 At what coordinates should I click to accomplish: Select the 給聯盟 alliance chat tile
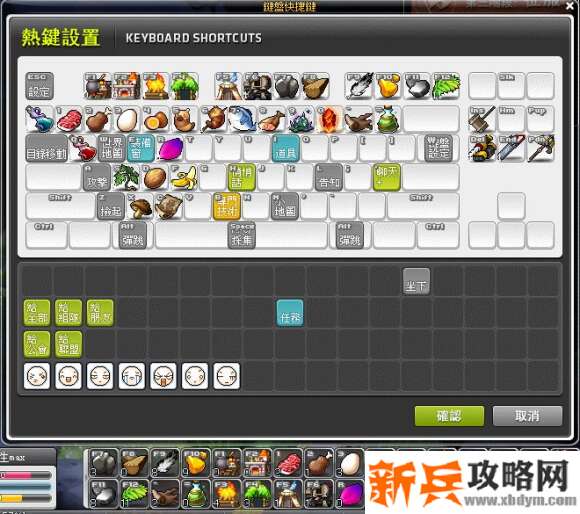click(x=68, y=345)
